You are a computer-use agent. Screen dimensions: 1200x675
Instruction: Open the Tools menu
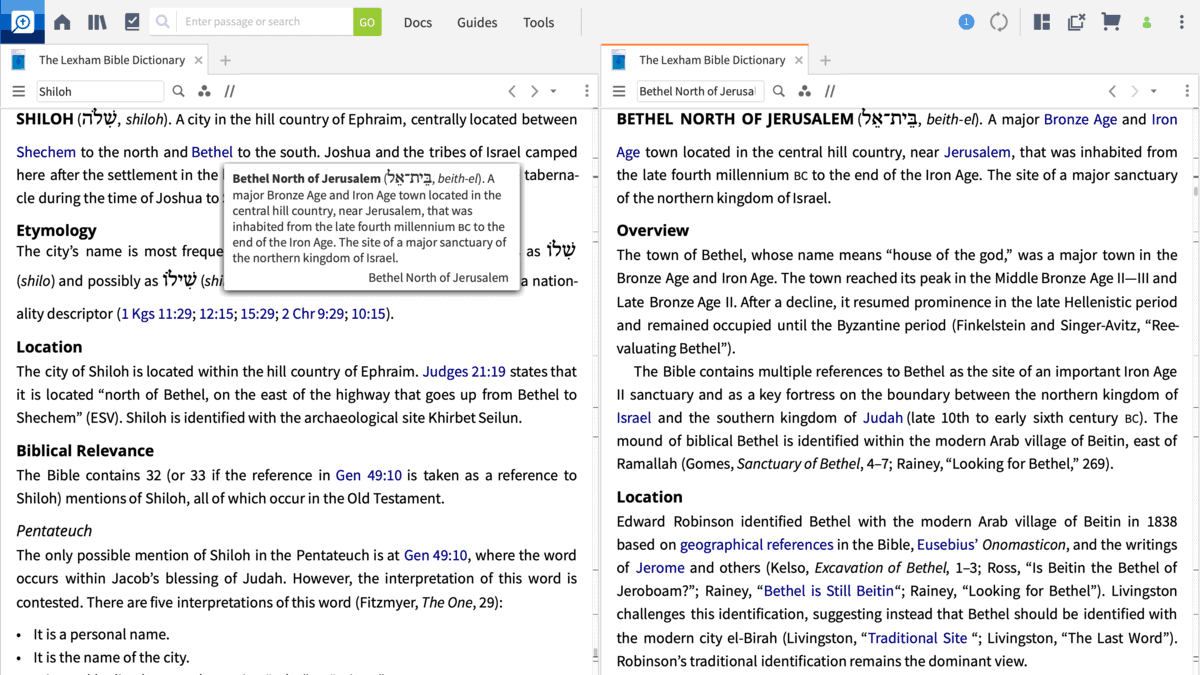[538, 22]
